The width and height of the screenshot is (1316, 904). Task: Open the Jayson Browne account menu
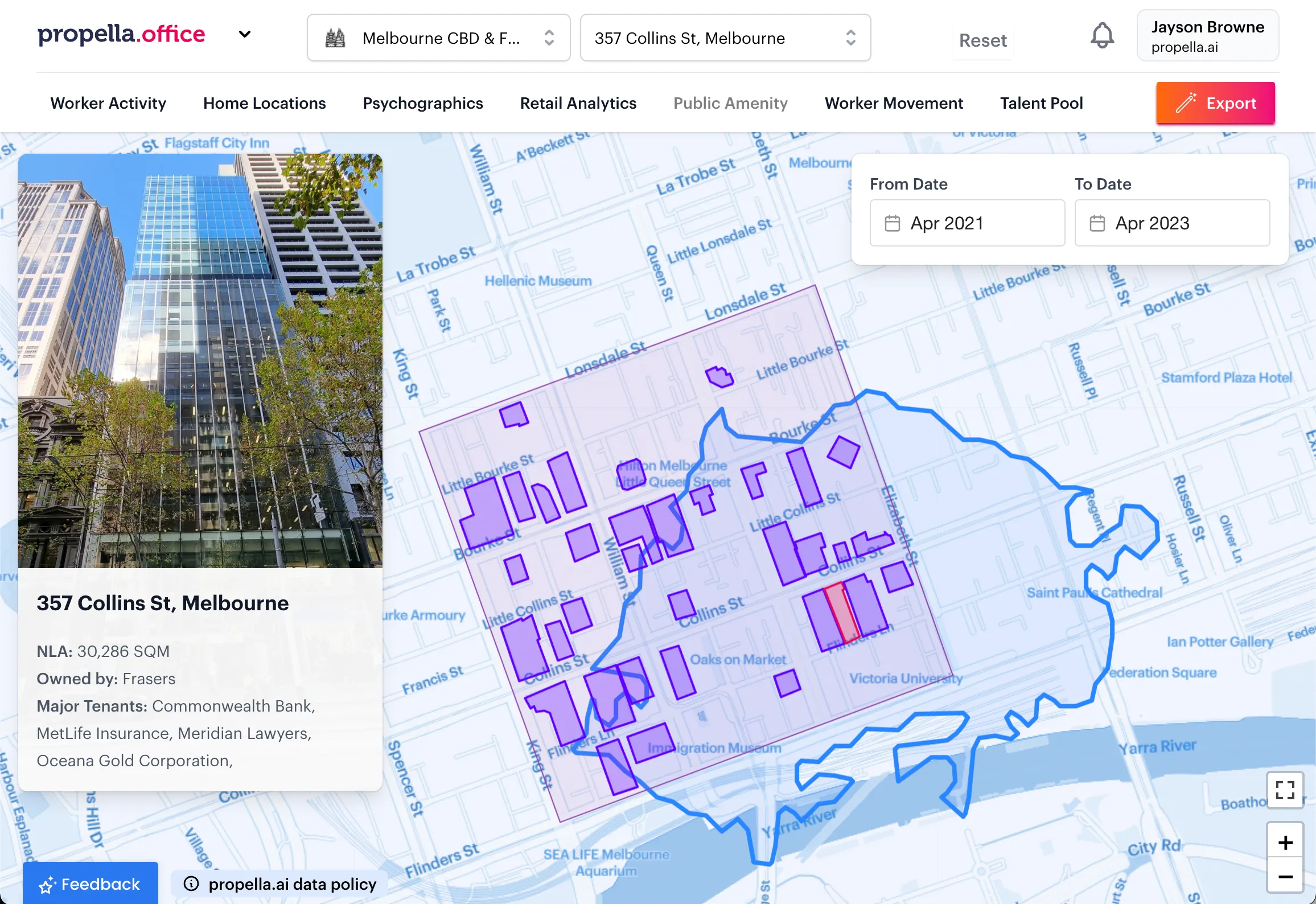(x=1208, y=35)
